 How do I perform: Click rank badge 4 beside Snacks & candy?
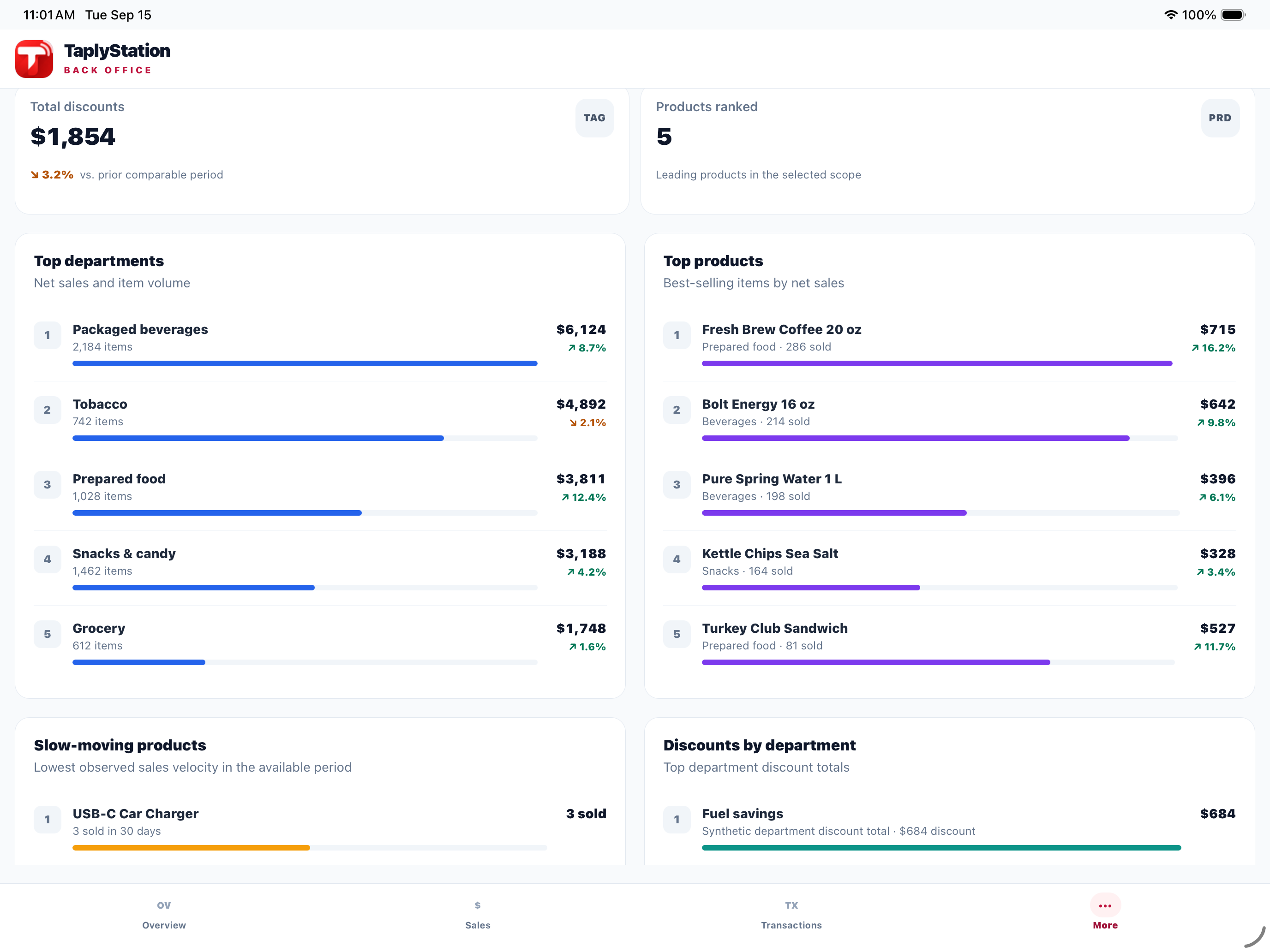[x=47, y=559]
